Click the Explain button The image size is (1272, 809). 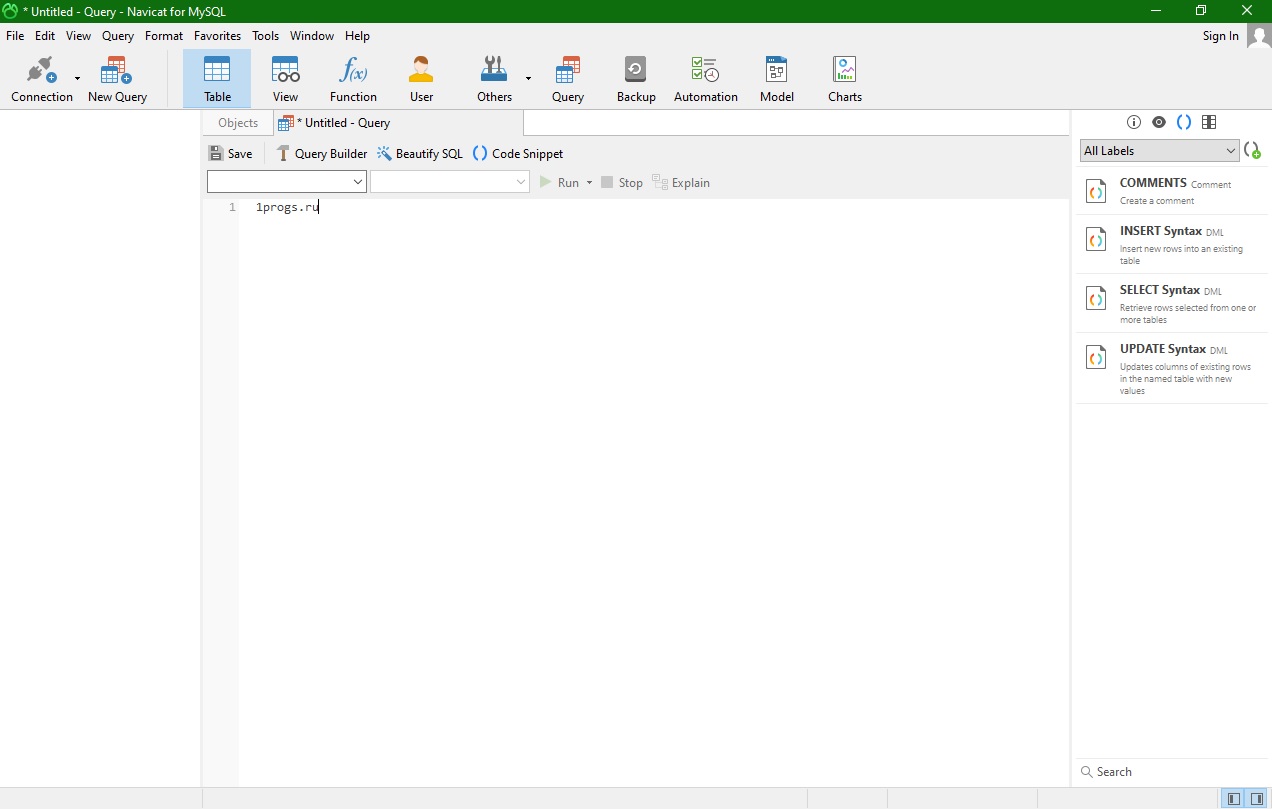(680, 182)
